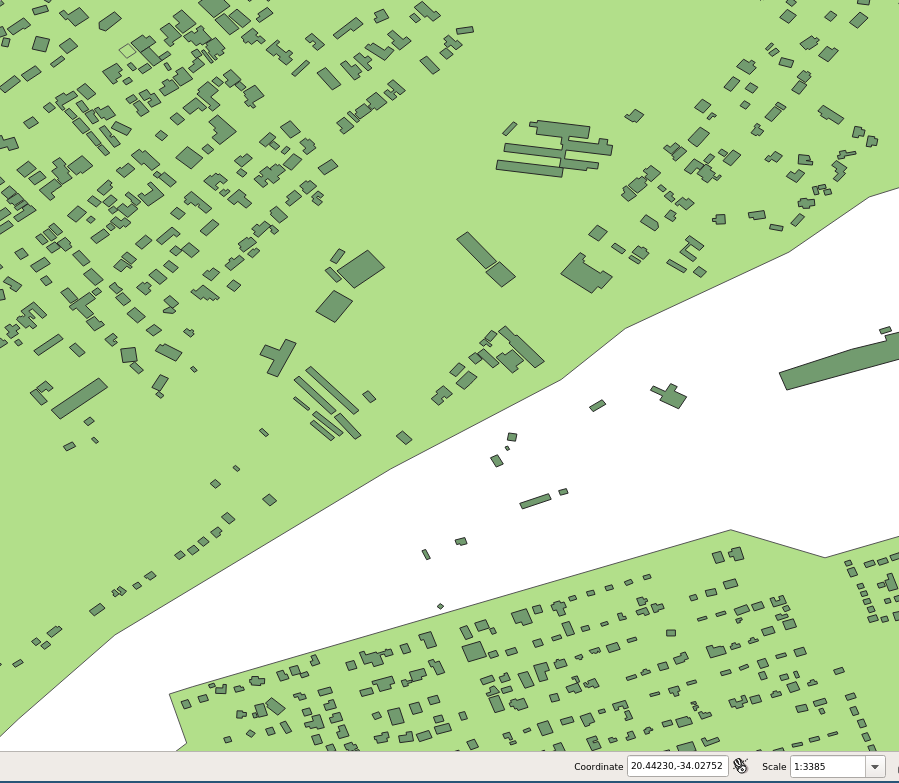899x783 pixels.
Task: Click the Coordinate label in status bar
Action: tap(598, 767)
